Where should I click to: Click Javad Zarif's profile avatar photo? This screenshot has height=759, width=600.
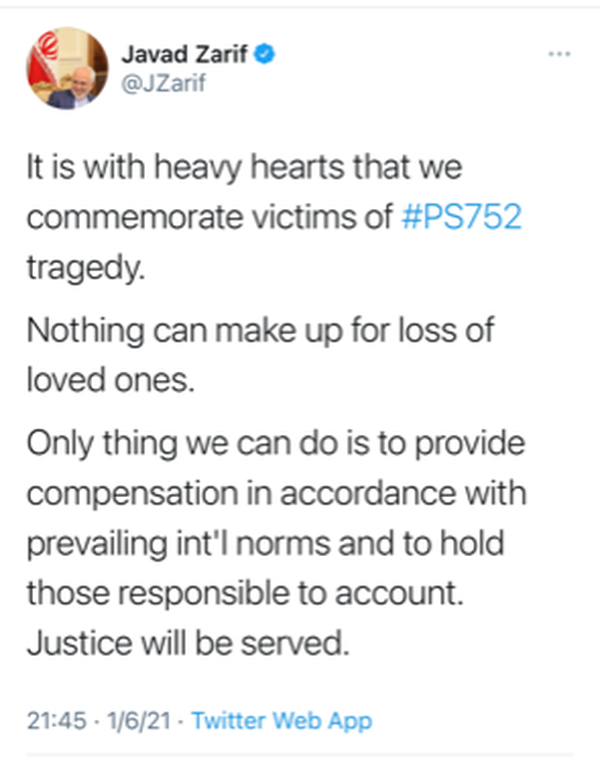[x=67, y=68]
